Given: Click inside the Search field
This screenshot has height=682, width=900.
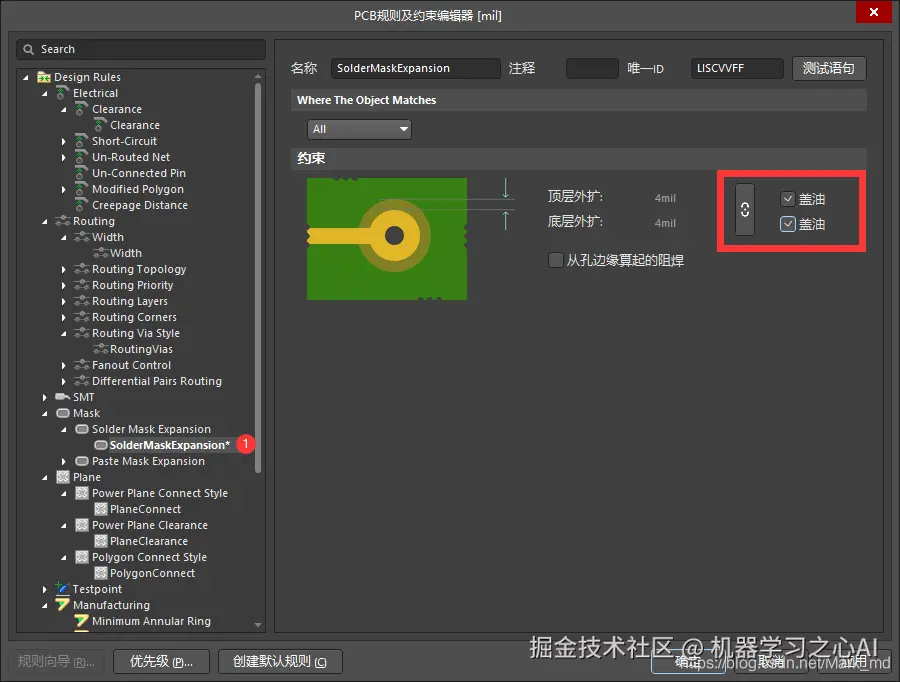Looking at the screenshot, I should click(140, 49).
